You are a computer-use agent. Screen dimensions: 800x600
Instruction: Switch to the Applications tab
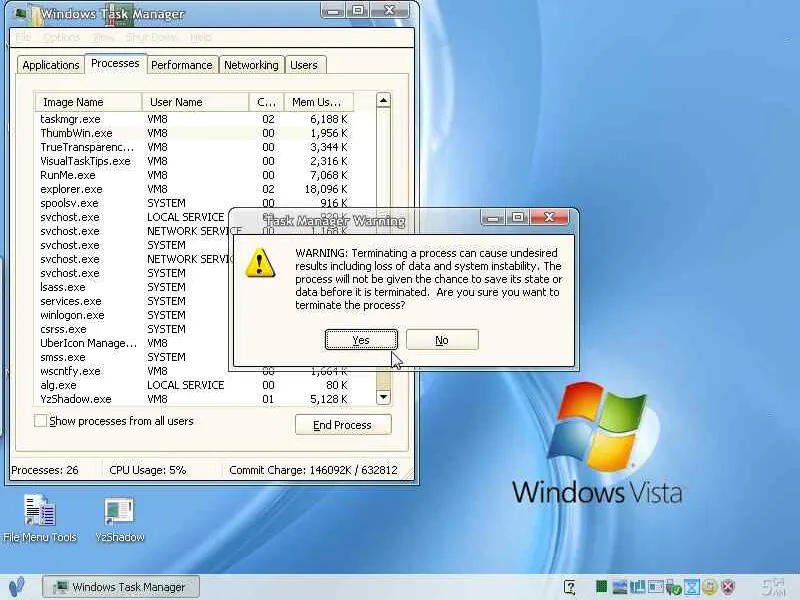[51, 65]
